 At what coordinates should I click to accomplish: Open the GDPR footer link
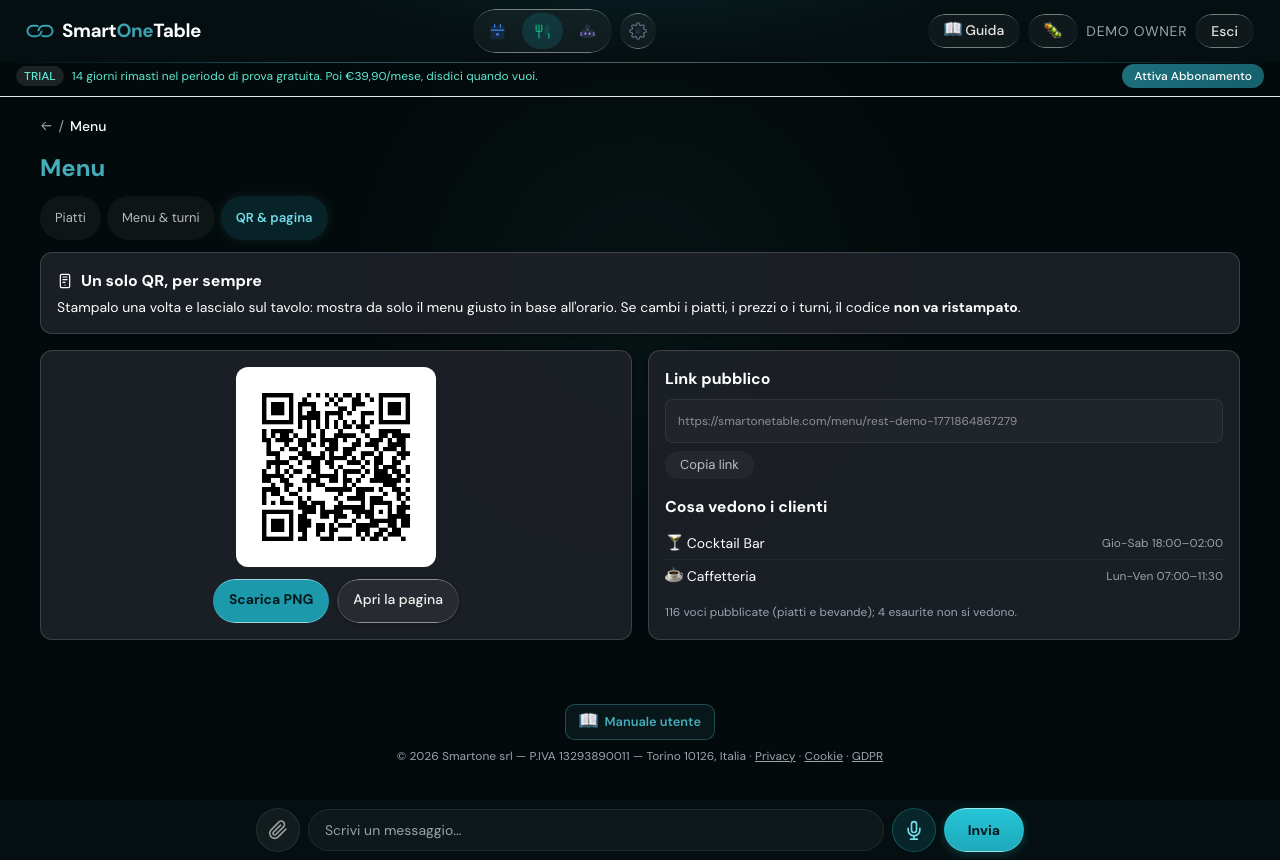867,756
